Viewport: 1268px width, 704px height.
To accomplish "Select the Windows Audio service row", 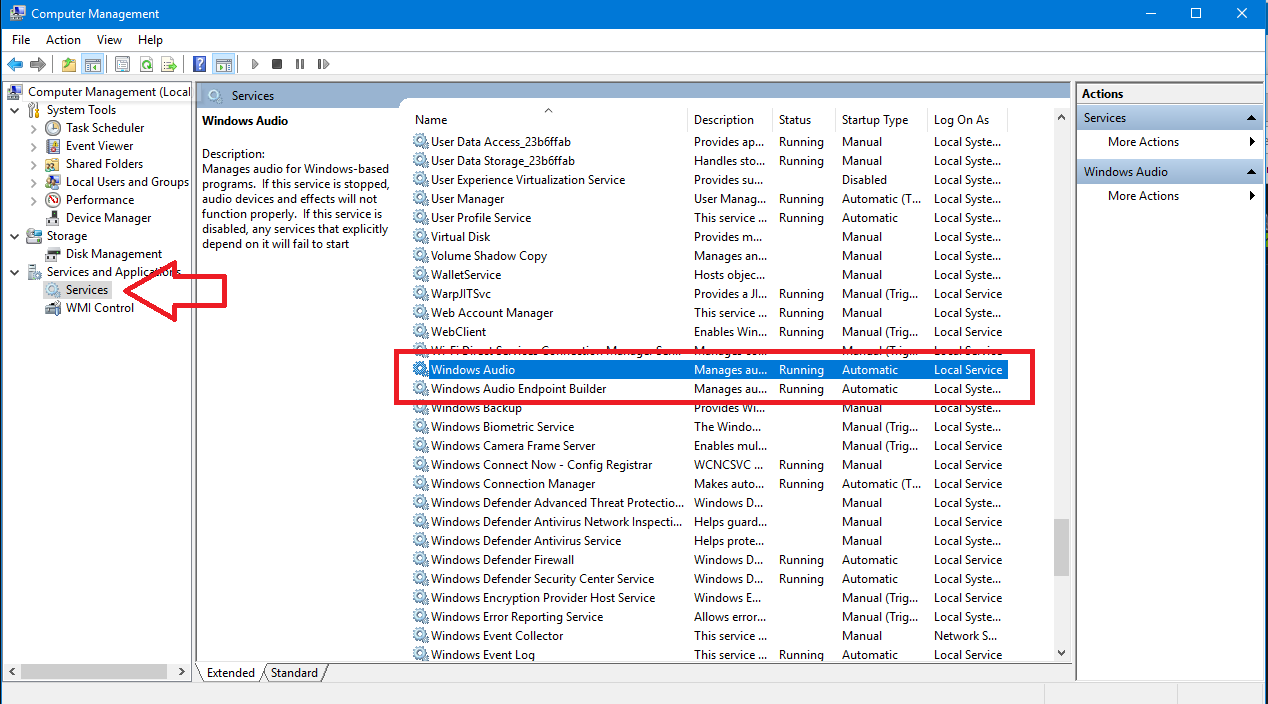I will coord(709,370).
